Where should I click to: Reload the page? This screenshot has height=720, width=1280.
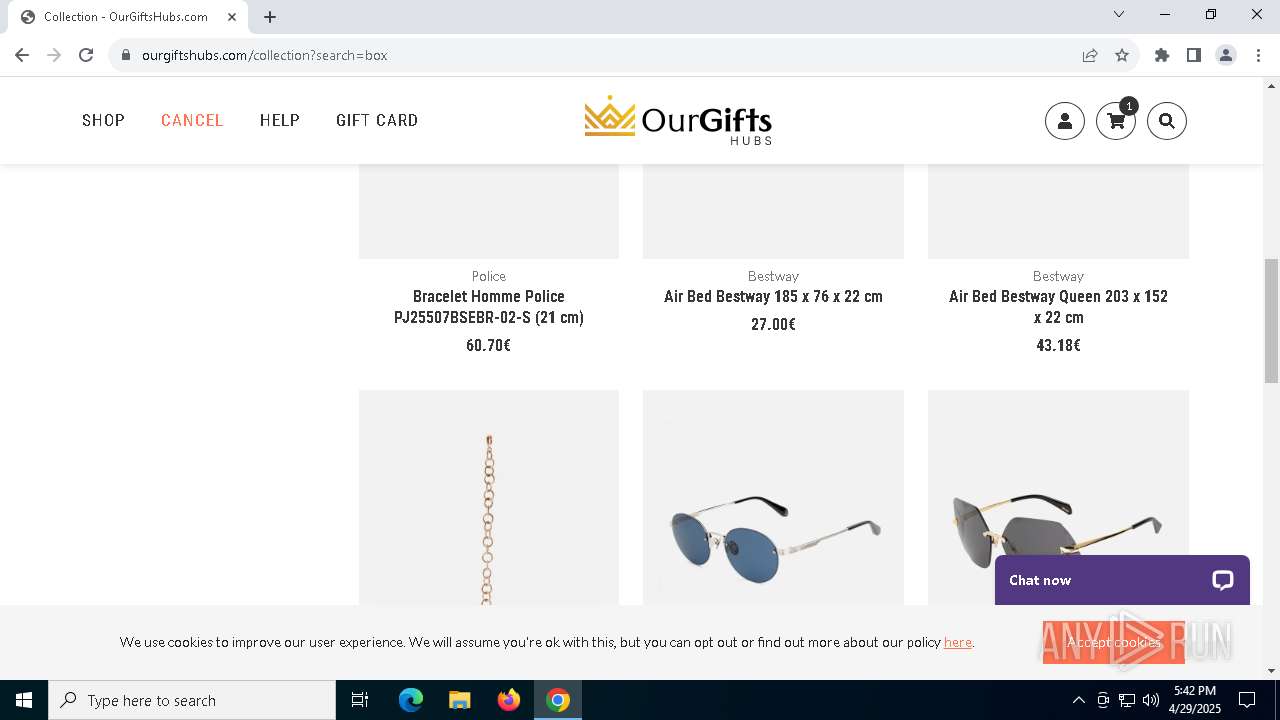86,55
